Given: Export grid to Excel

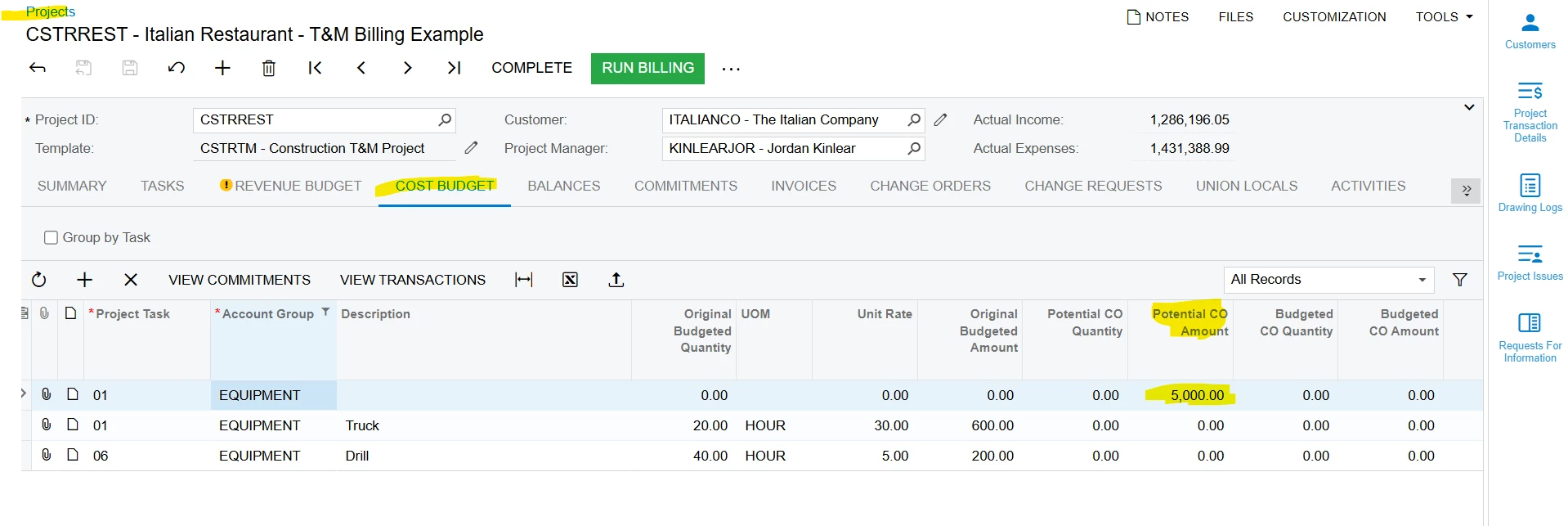Looking at the screenshot, I should (570, 280).
